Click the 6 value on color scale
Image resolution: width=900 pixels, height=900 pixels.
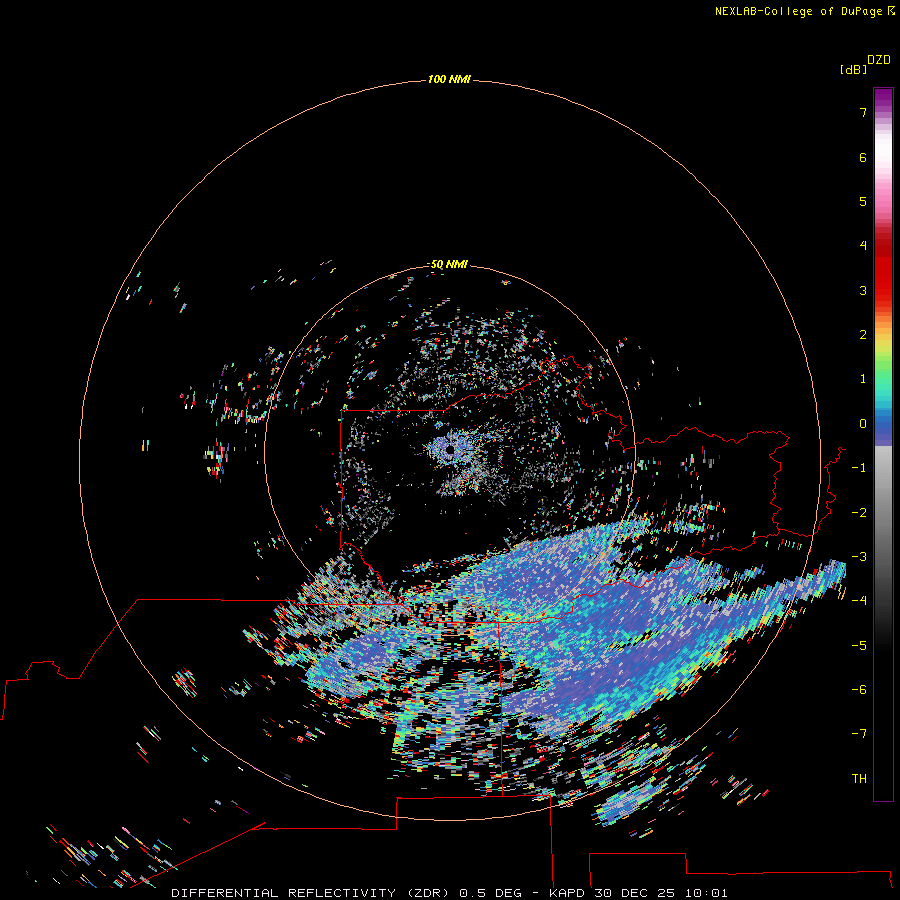coord(863,157)
